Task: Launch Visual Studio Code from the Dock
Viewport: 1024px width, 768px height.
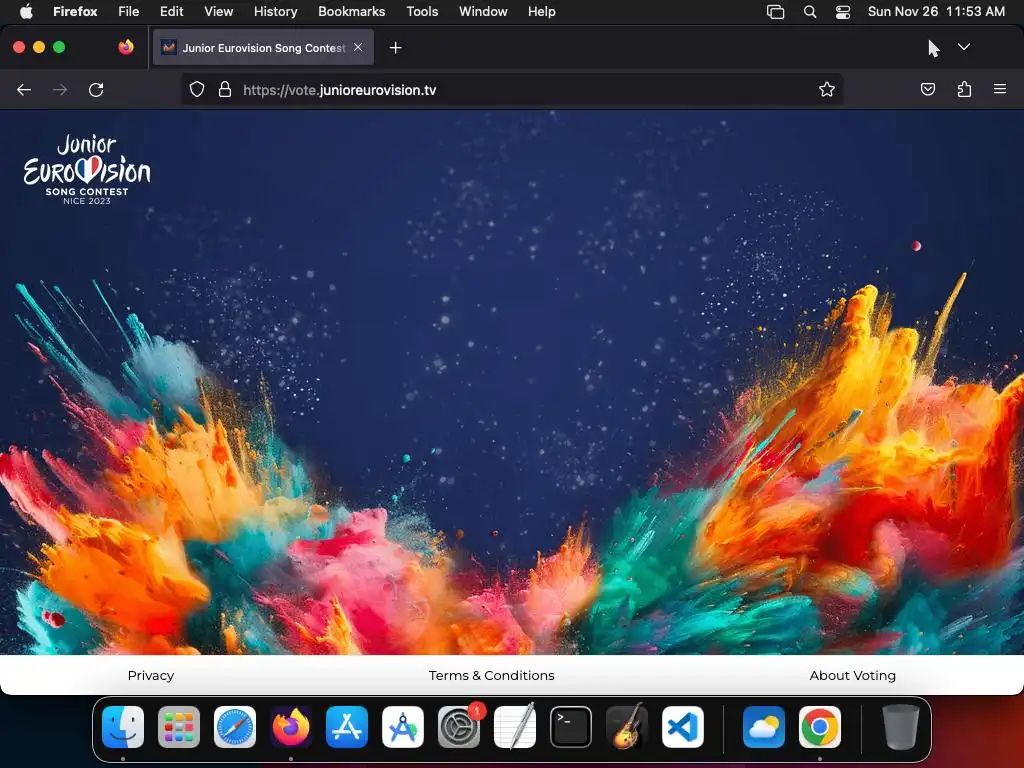Action: pyautogui.click(x=683, y=727)
